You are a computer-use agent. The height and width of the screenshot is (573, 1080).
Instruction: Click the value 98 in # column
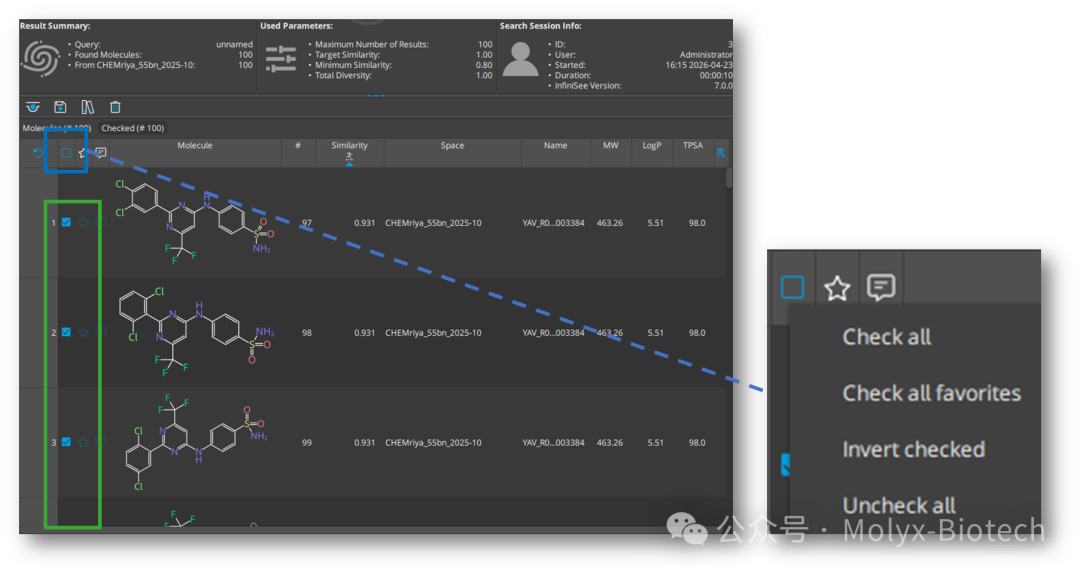[x=307, y=333]
